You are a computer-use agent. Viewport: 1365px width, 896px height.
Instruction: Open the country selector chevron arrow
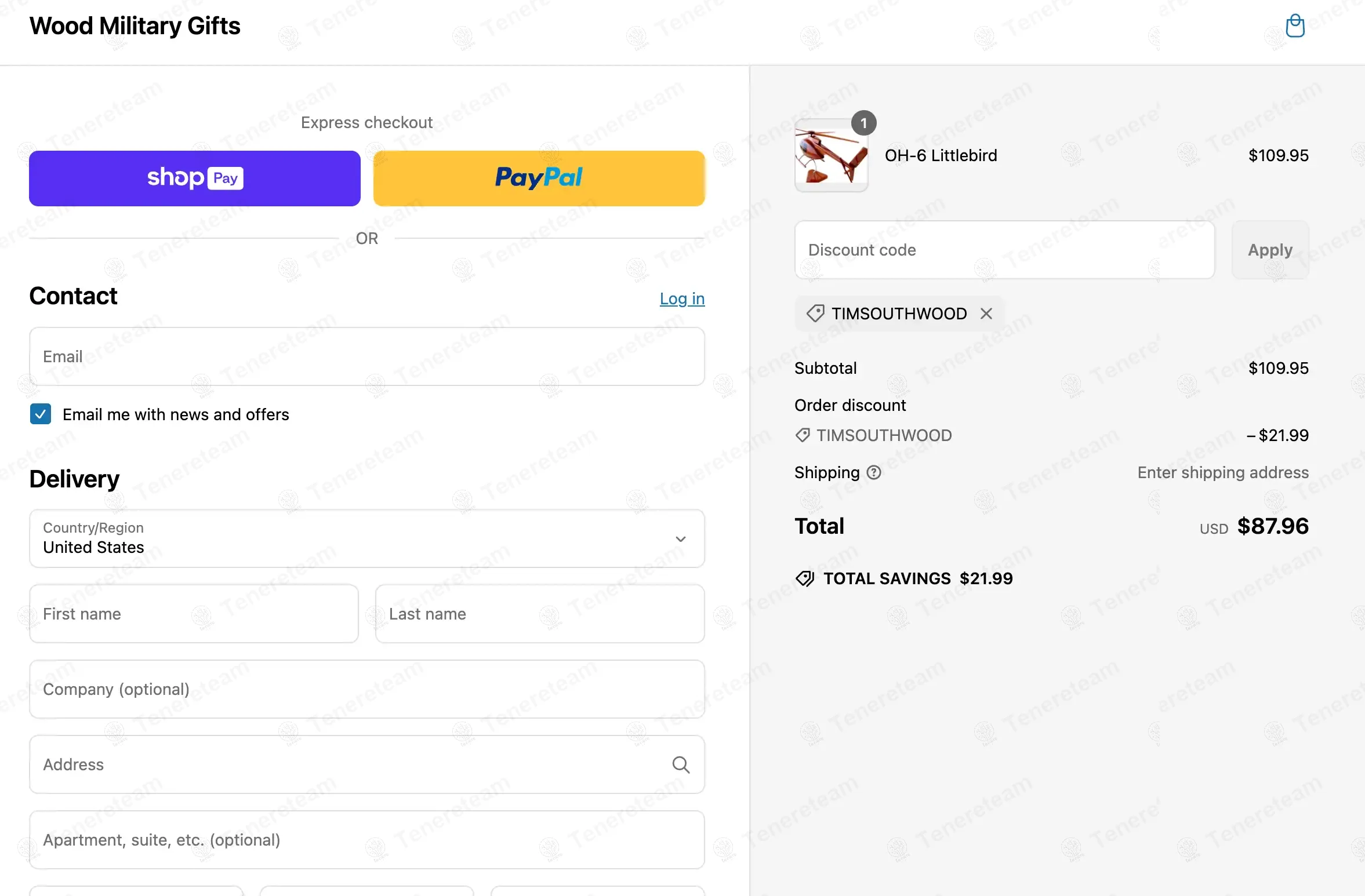pyautogui.click(x=681, y=539)
